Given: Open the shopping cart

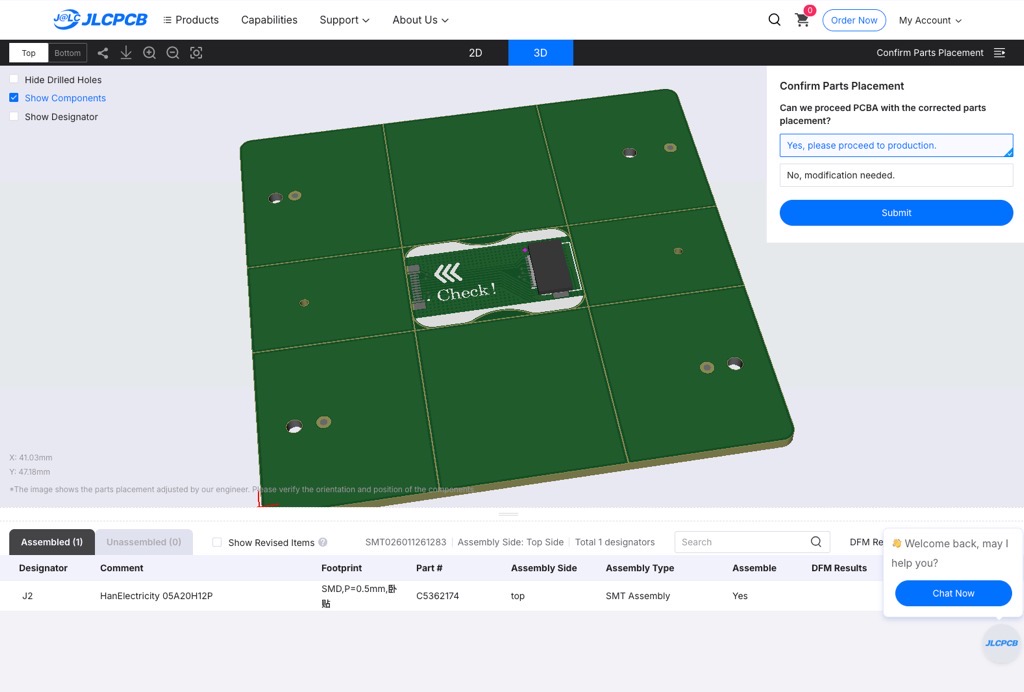Looking at the screenshot, I should (x=802, y=20).
